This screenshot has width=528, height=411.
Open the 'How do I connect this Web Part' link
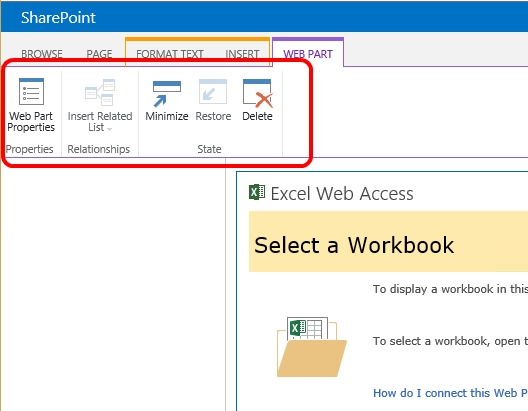[450, 393]
